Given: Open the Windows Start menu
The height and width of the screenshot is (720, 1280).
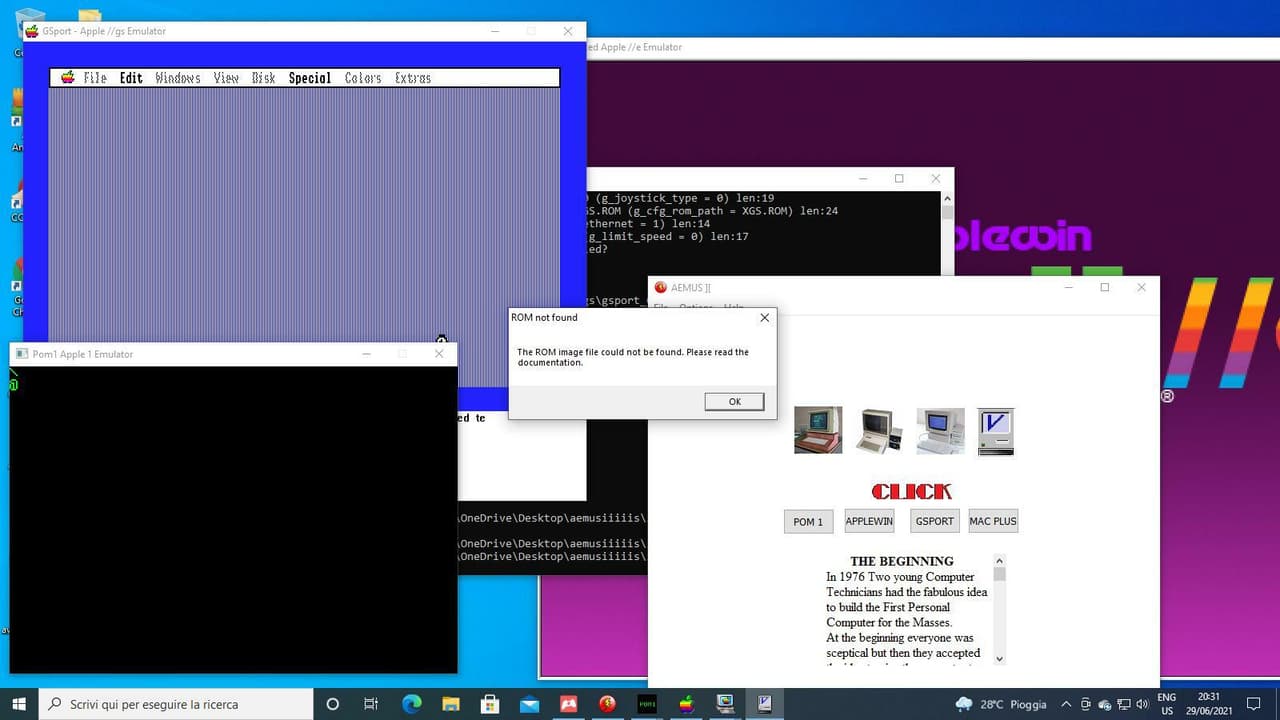Looking at the screenshot, I should [19, 704].
